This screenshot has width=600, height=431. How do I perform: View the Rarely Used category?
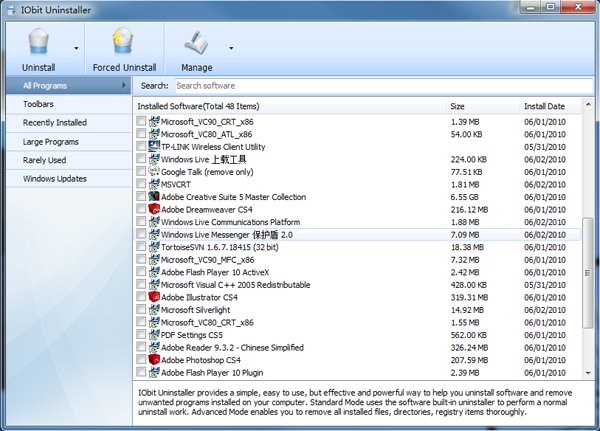coord(68,160)
